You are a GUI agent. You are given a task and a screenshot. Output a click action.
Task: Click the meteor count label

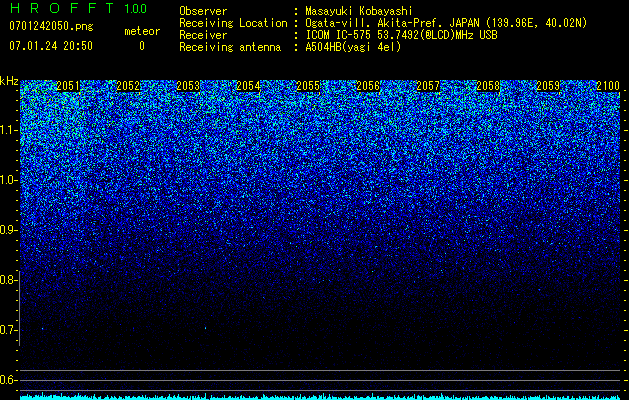point(142,31)
